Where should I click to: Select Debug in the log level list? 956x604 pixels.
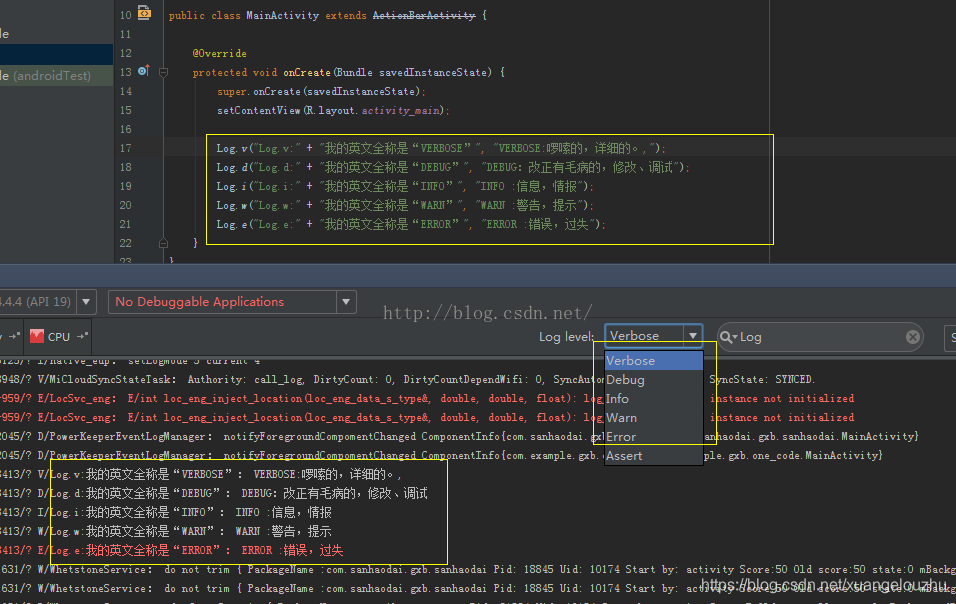[x=654, y=380]
